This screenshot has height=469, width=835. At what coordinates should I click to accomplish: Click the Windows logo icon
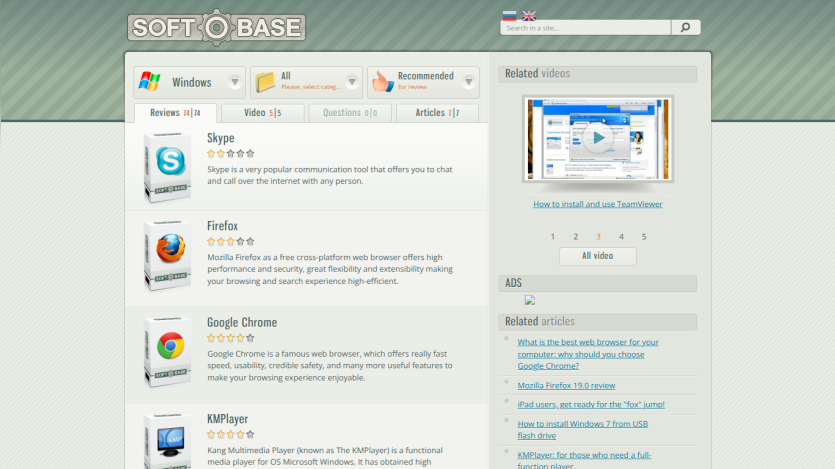click(x=150, y=81)
